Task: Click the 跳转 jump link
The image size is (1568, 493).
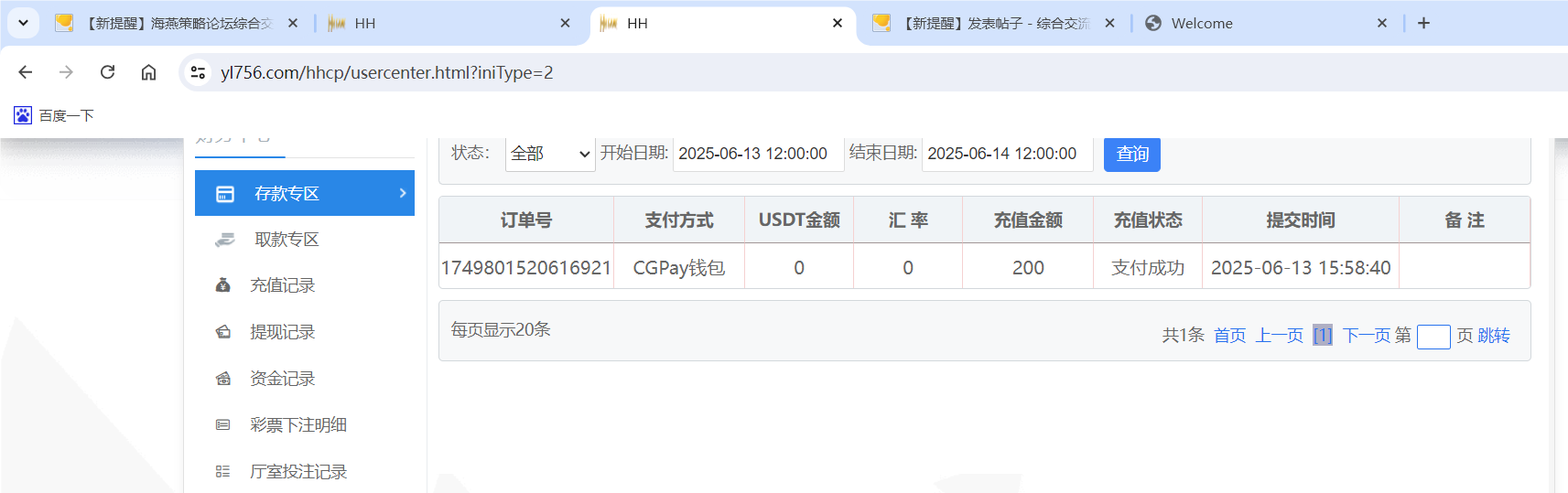Action: tap(1494, 336)
